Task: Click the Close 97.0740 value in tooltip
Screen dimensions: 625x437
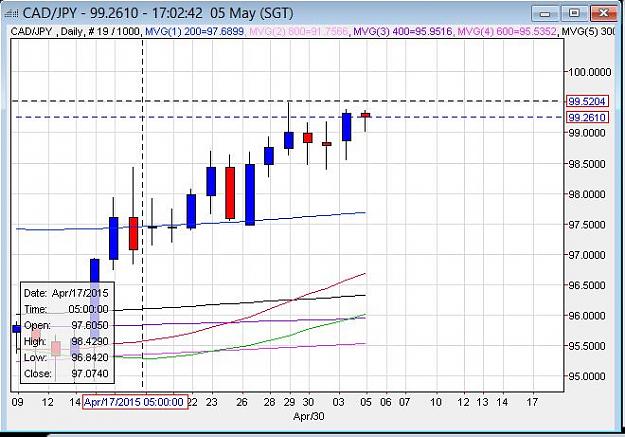Action: [90, 374]
